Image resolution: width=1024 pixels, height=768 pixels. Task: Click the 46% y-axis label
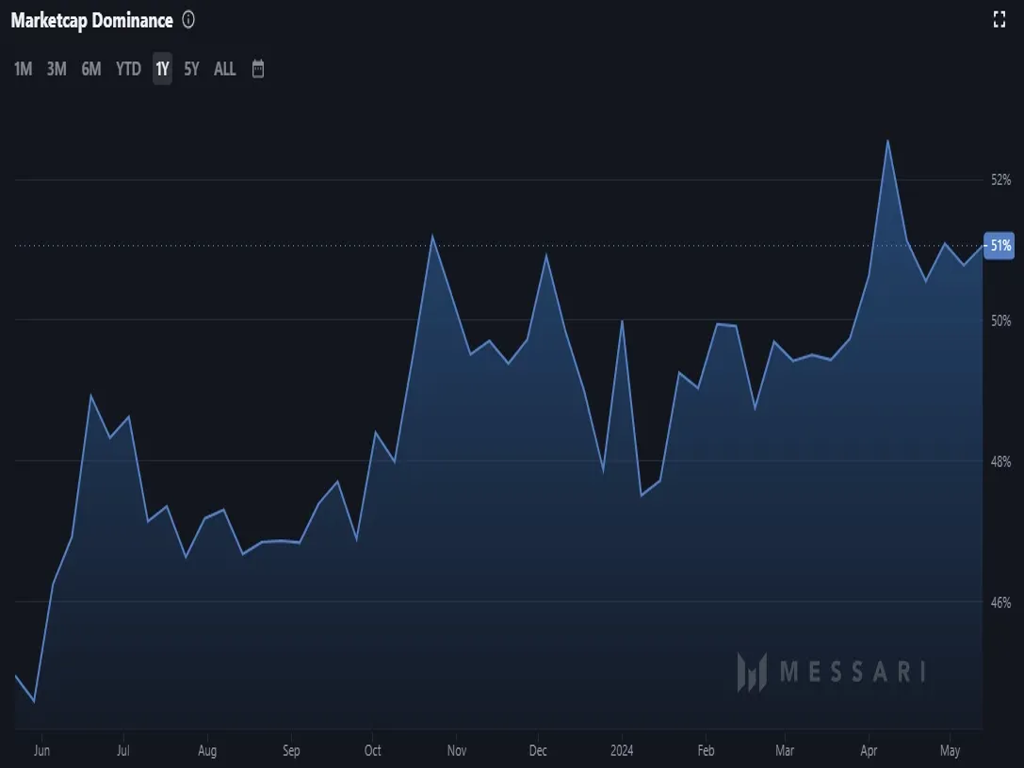[1000, 602]
